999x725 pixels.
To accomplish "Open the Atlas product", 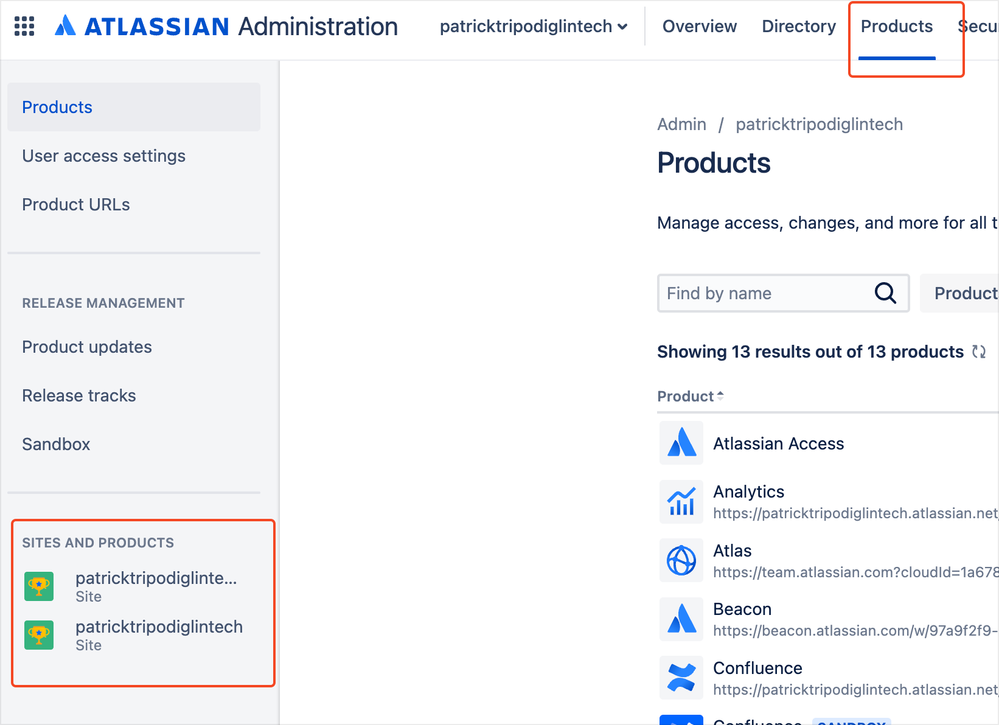I will pyautogui.click(x=732, y=550).
